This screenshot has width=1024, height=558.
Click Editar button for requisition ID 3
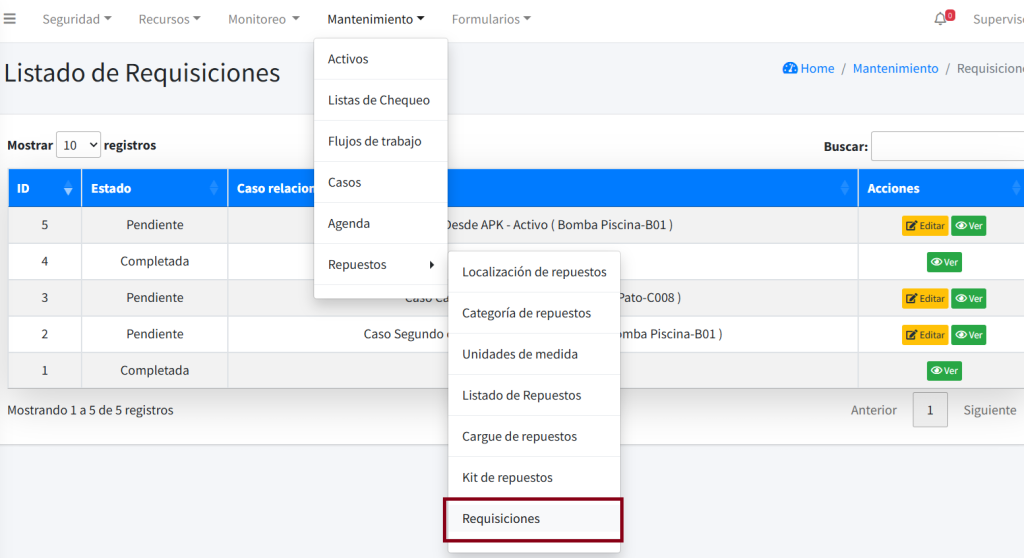[924, 298]
